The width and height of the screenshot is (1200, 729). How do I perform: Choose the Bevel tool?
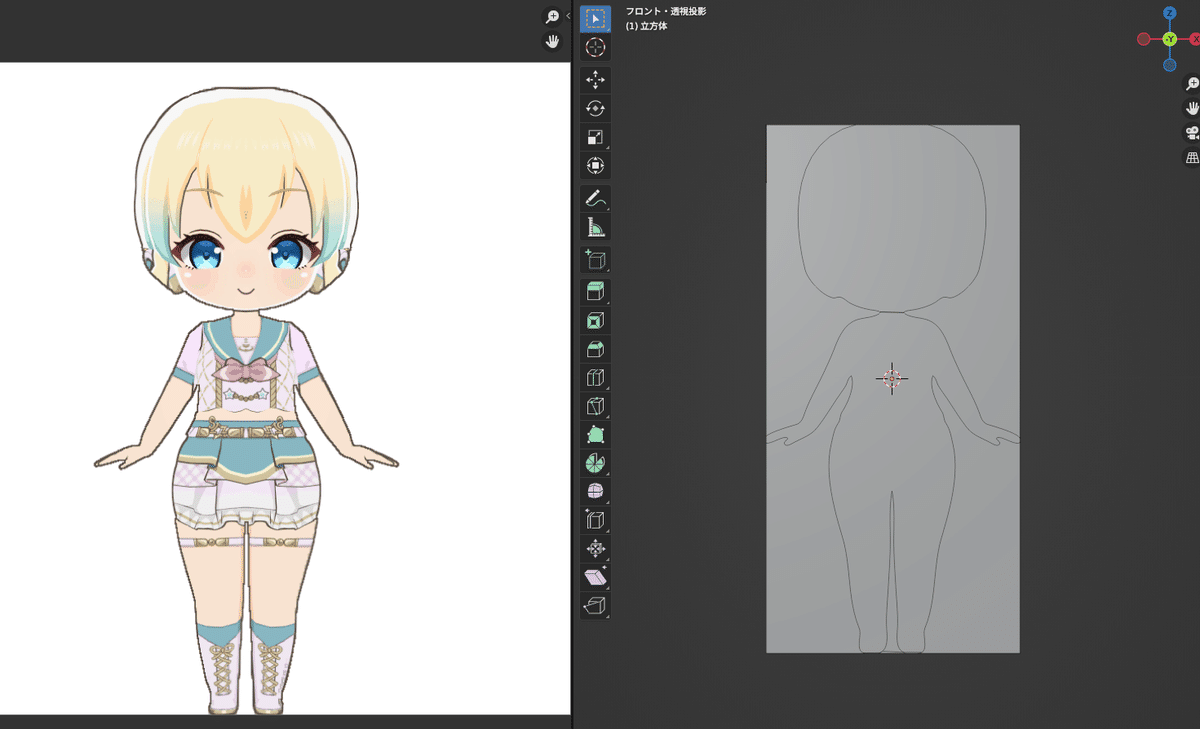point(595,349)
